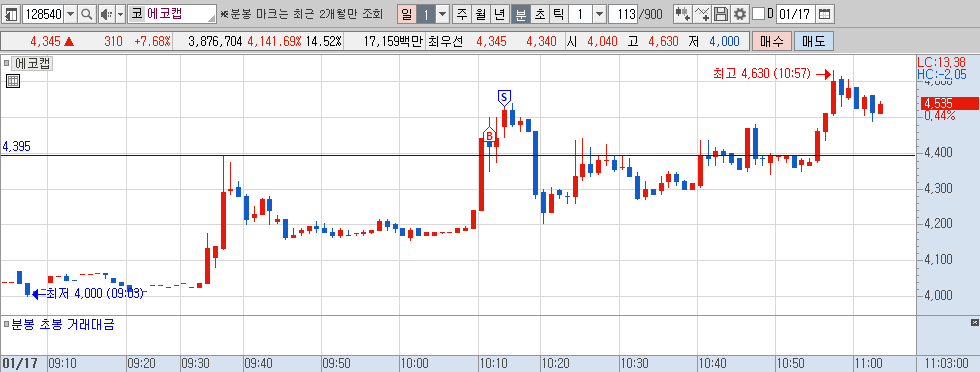Click the 매도 sell button

(814, 42)
